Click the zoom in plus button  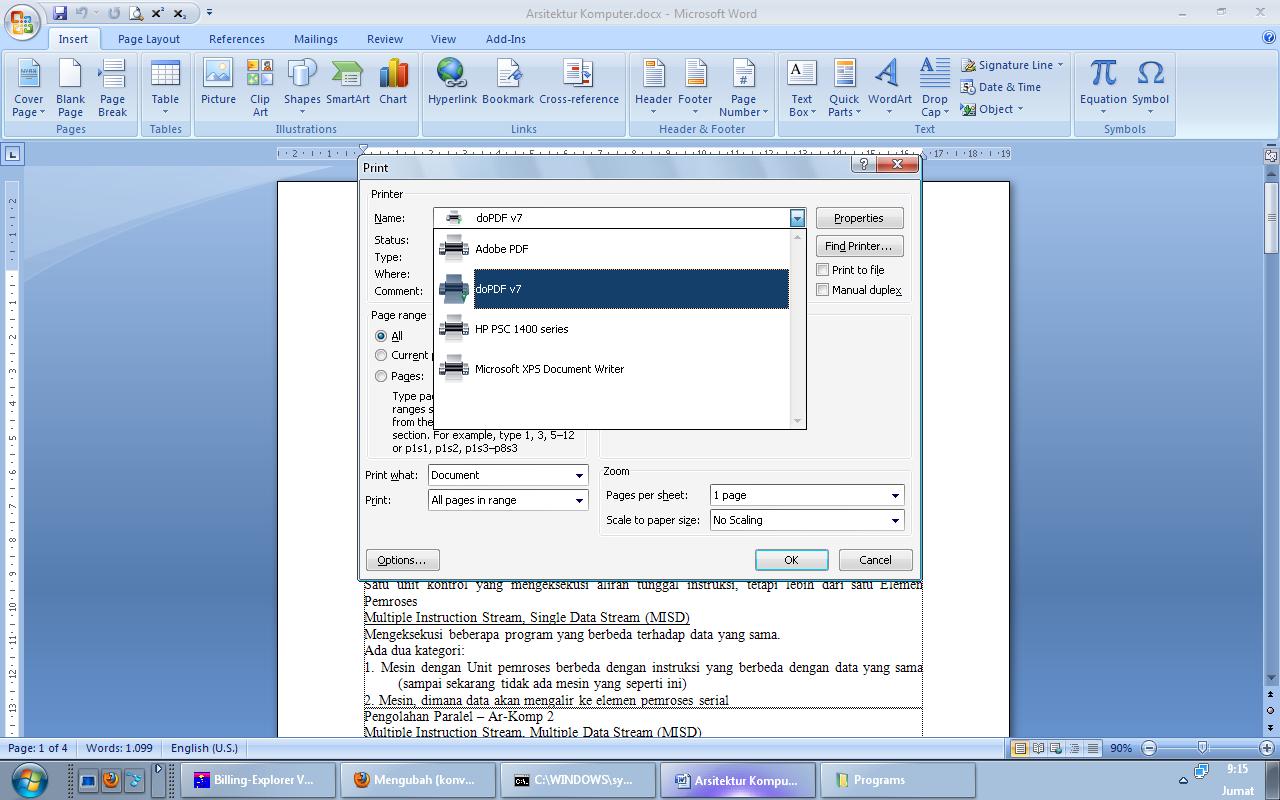click(1267, 748)
